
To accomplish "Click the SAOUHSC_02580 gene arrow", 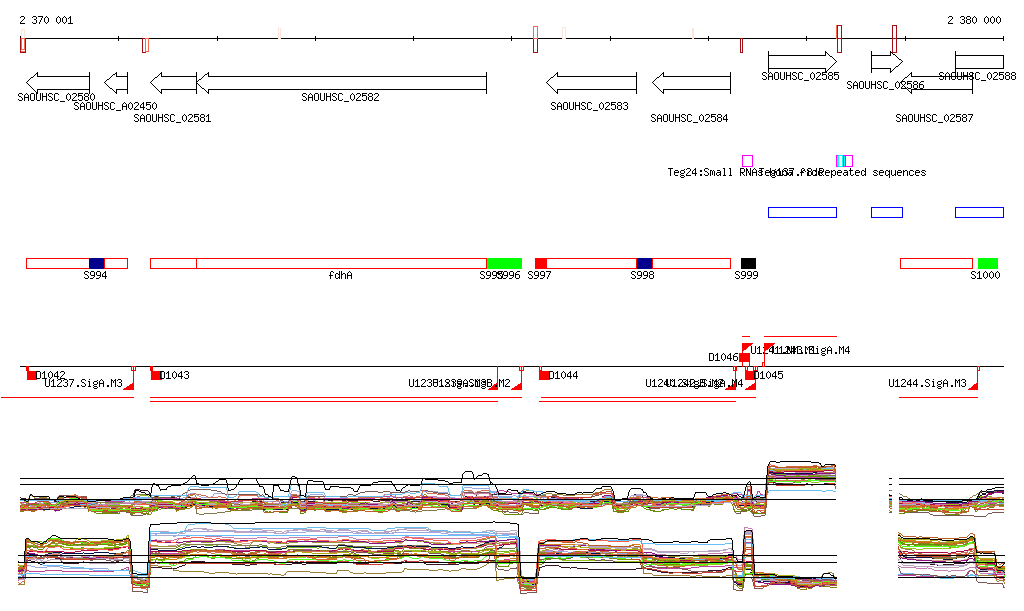I will click(x=58, y=82).
